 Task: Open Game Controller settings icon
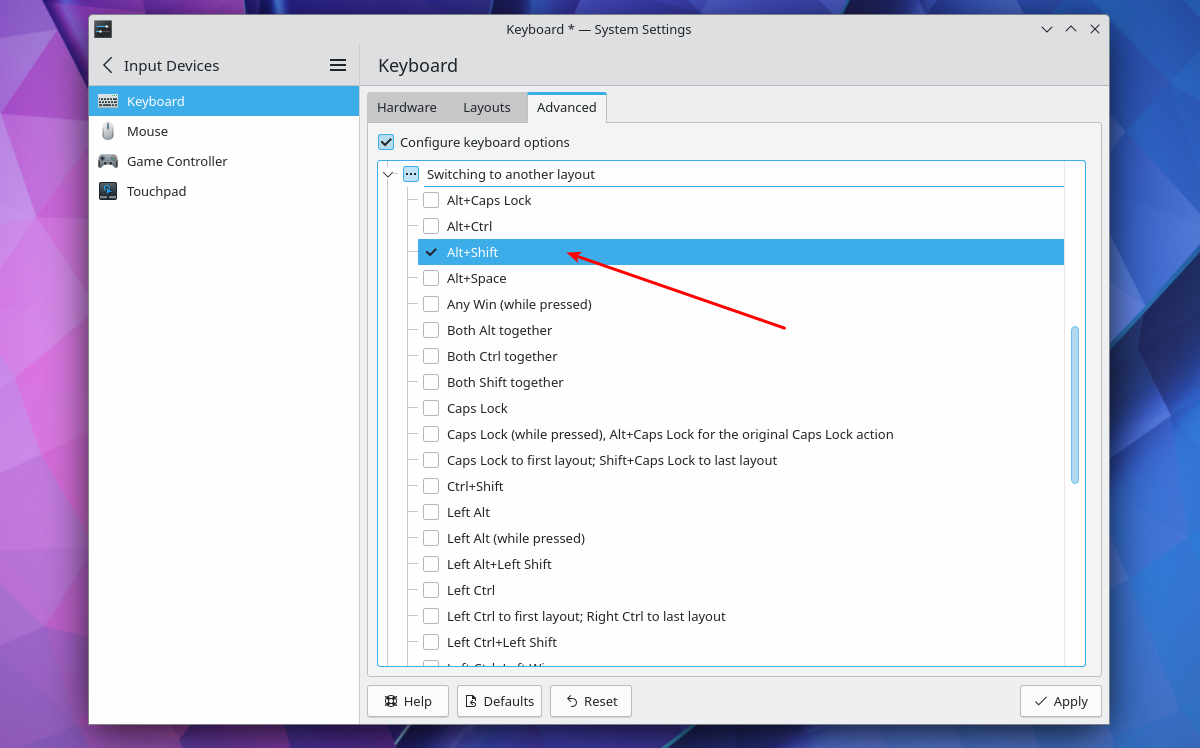point(108,161)
